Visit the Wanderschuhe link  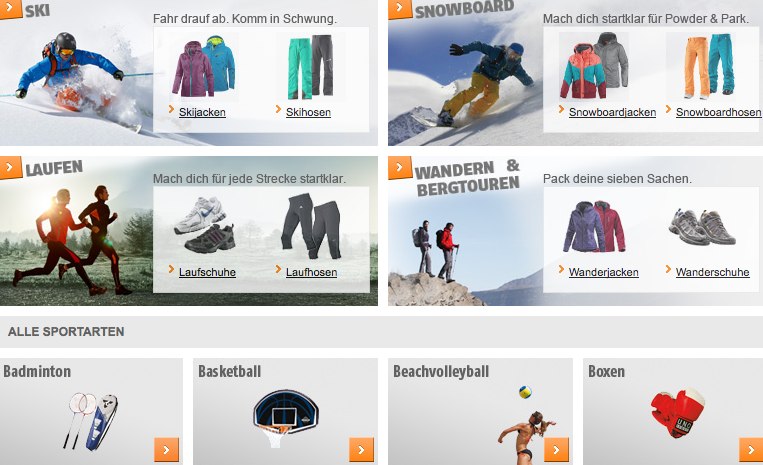(712, 272)
